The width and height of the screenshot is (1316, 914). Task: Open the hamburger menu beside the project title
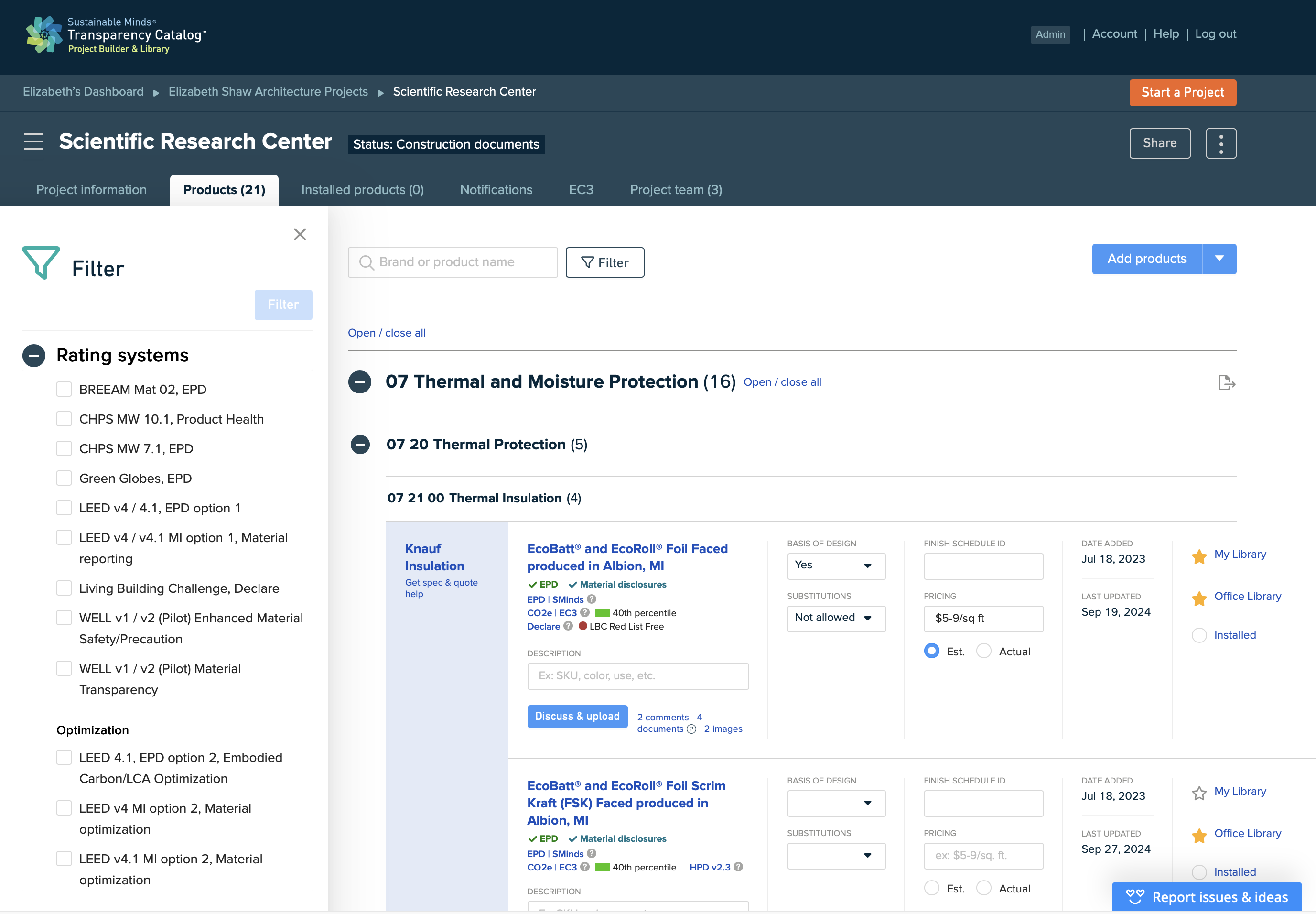(33, 141)
